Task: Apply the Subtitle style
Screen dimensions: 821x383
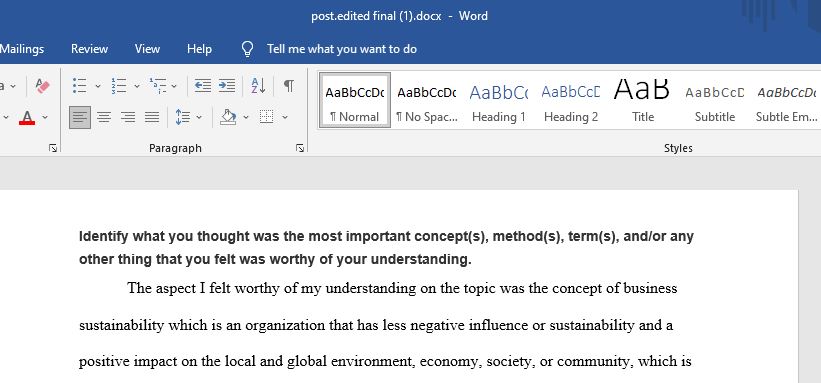Action: tap(715, 100)
